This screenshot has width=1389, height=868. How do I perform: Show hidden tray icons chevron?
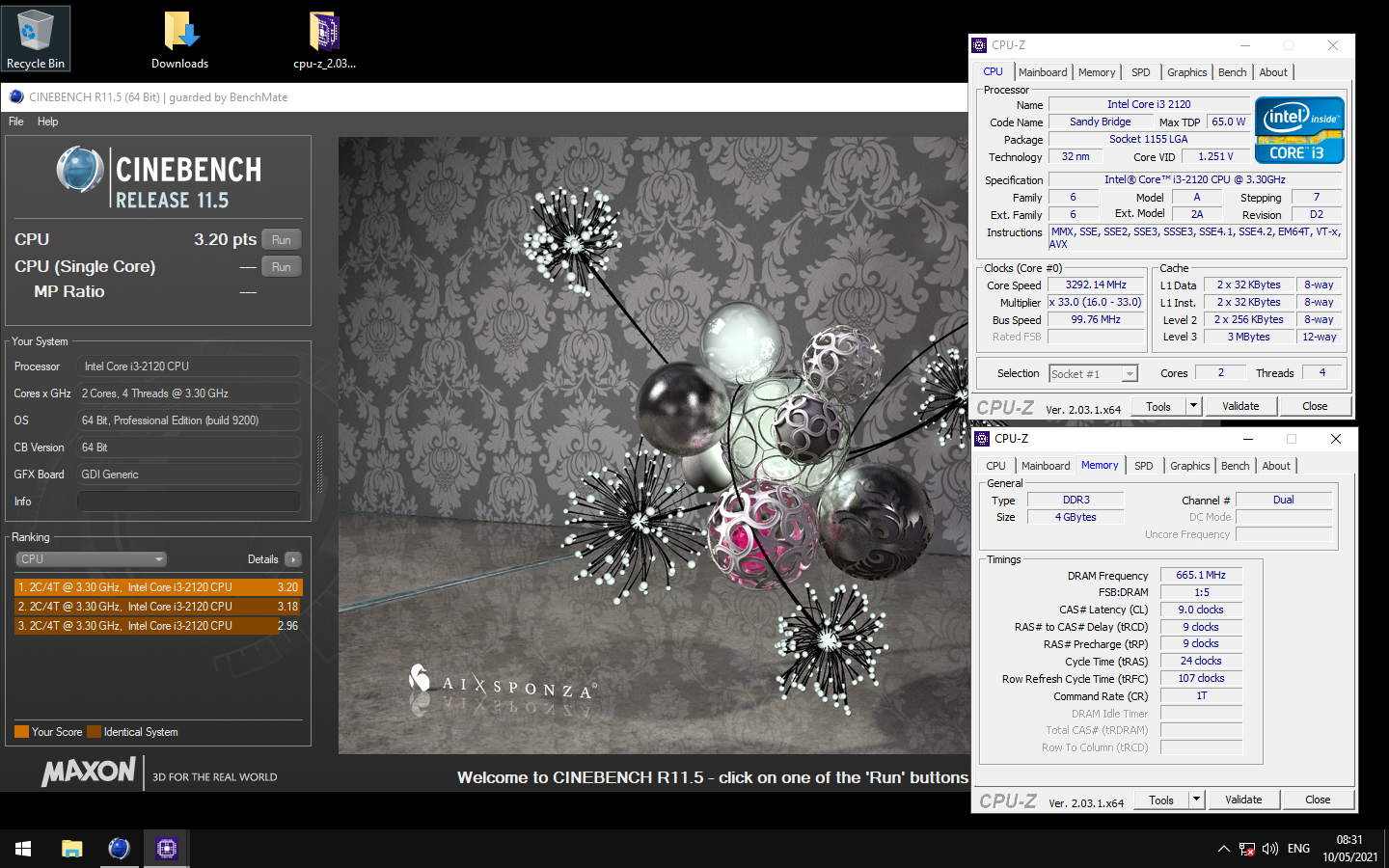pos(1223,849)
